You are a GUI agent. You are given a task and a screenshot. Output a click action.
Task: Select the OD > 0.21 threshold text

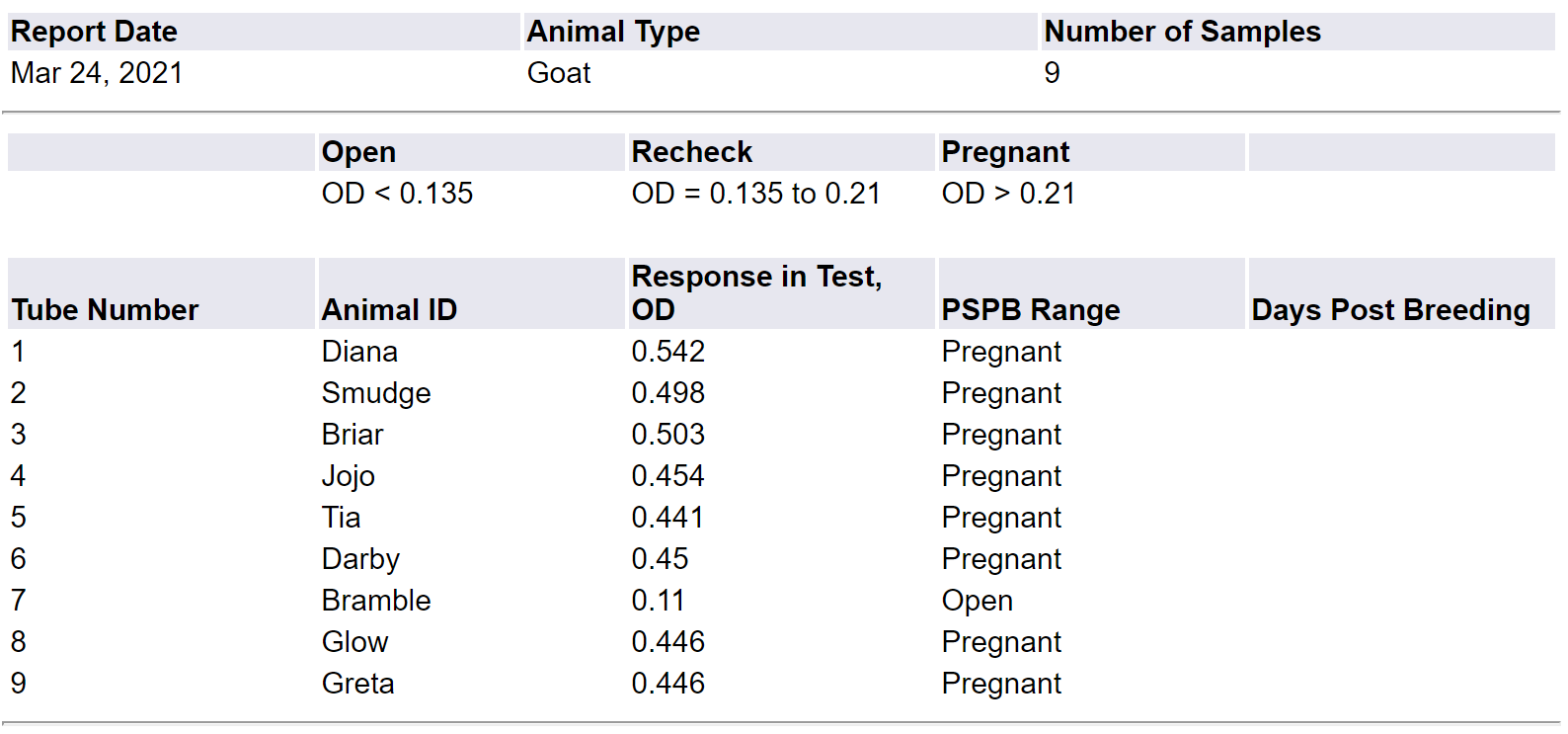1008,194
